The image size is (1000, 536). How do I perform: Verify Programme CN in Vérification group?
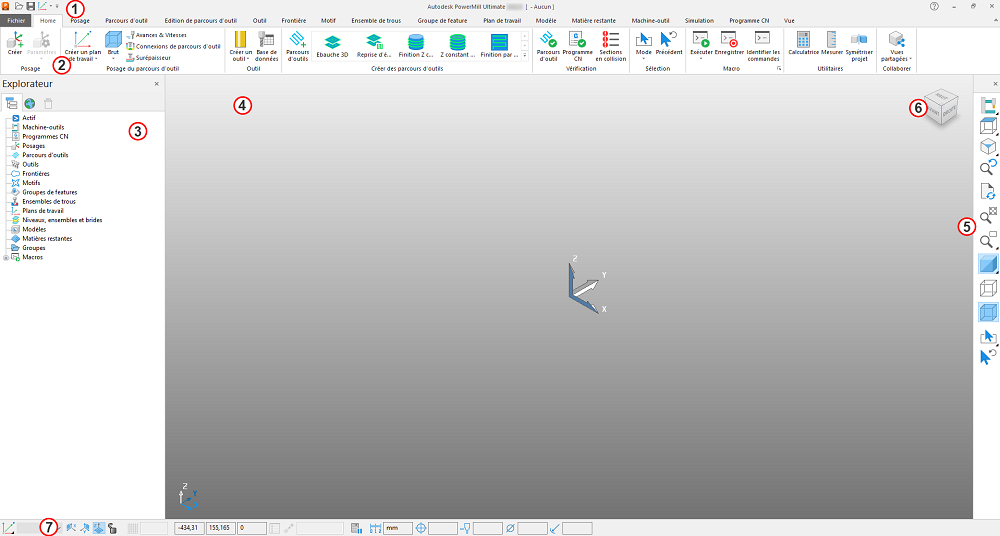[578, 46]
